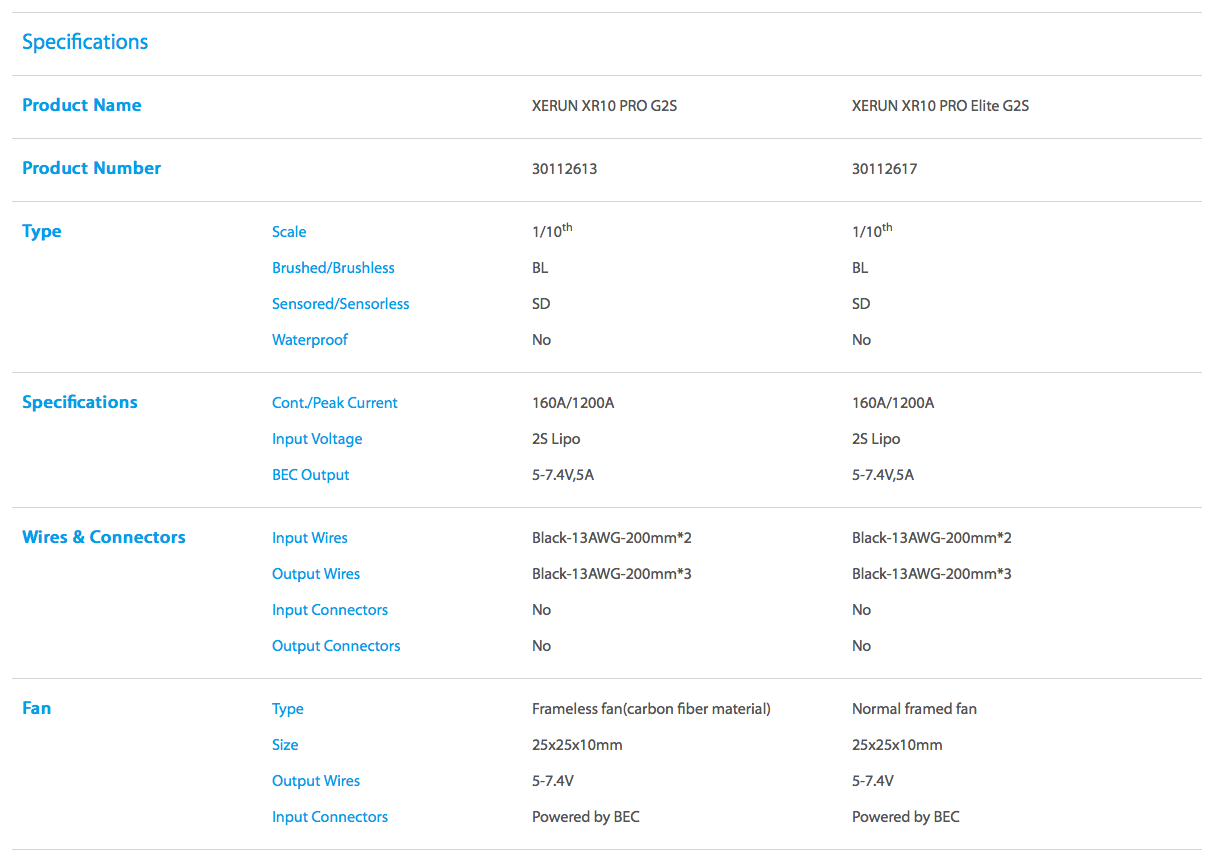Click 5-7.4V,5A BEC value for Elite G2S

coord(883,475)
